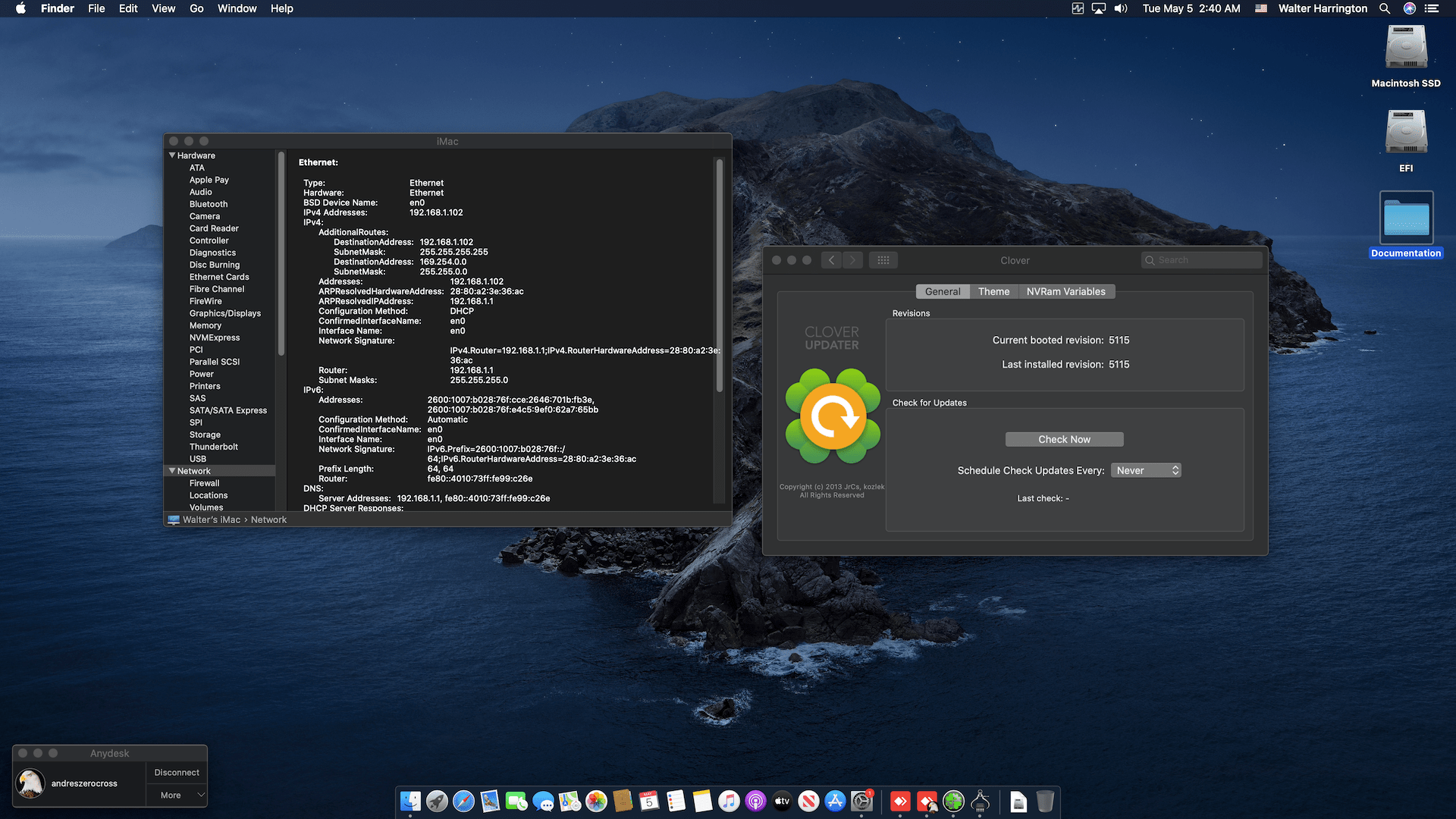Select Graphics/Displays in the sidebar
Image resolution: width=1456 pixels, height=819 pixels.
point(225,313)
